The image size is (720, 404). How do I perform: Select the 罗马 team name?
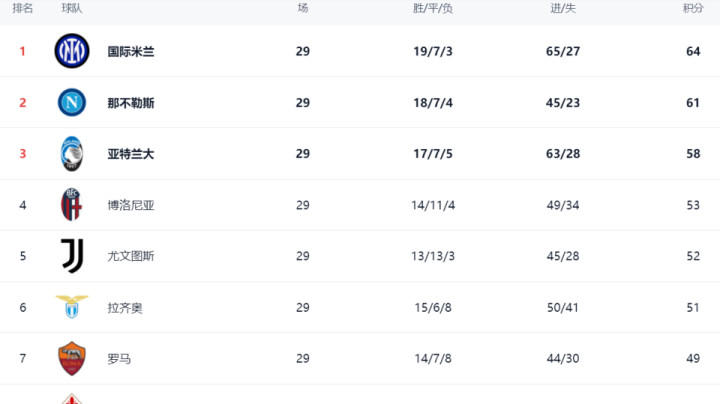119,359
